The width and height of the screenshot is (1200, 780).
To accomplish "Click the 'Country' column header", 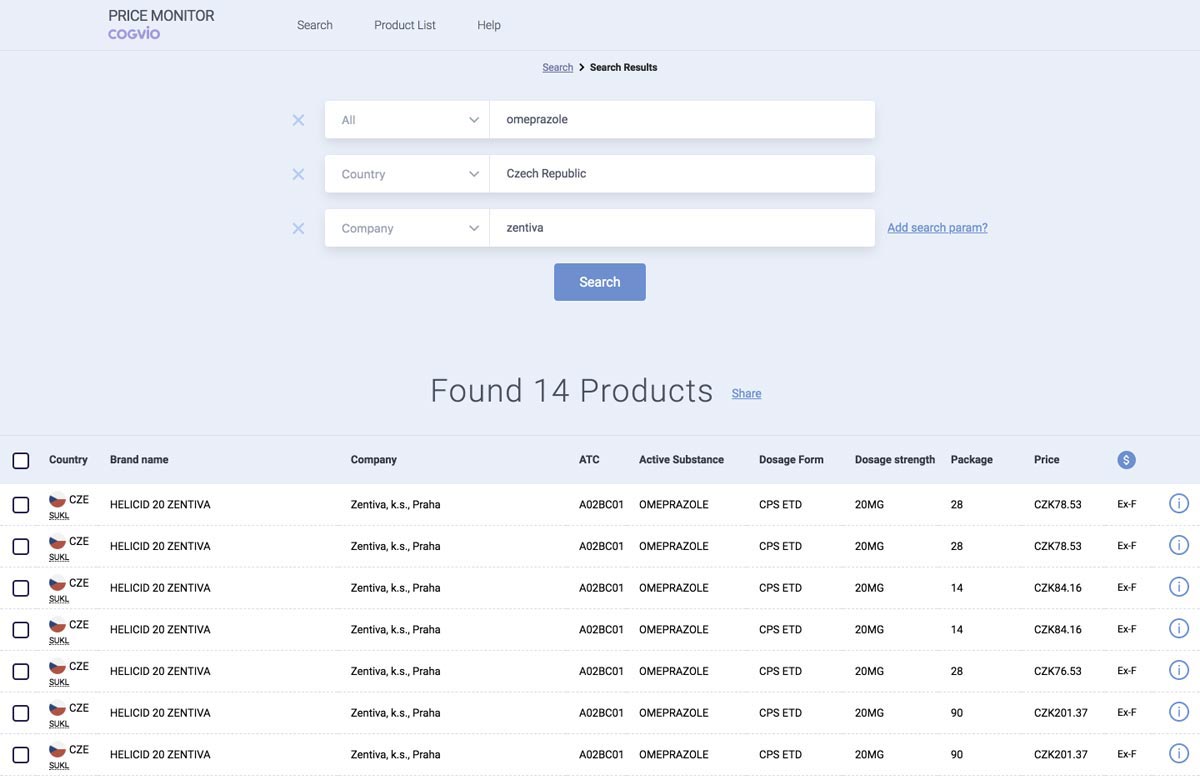I will tap(68, 460).
